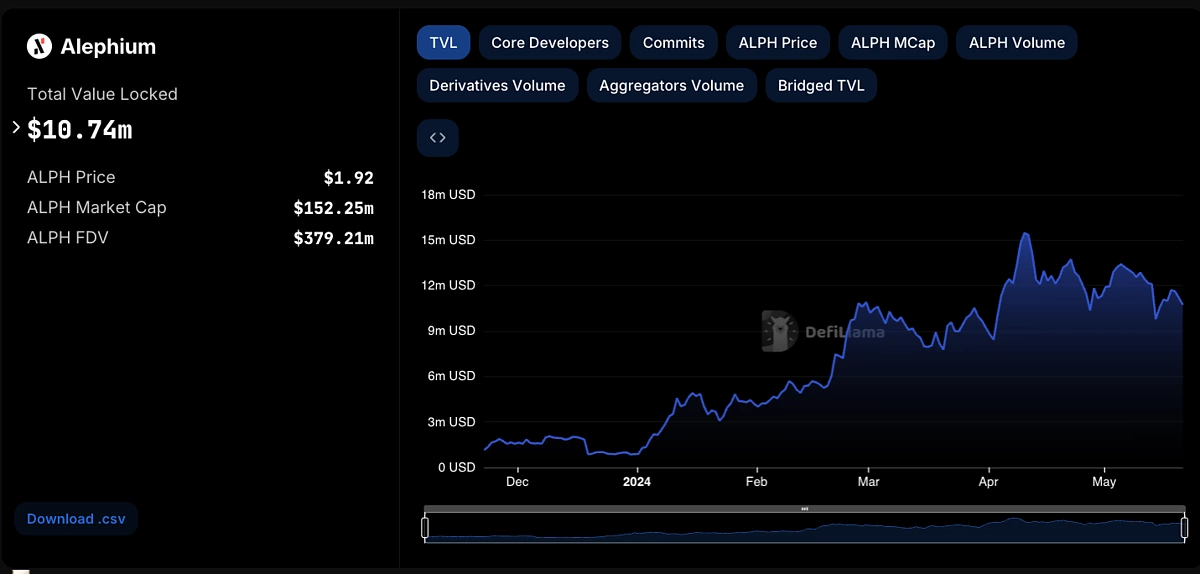This screenshot has height=574, width=1200.
Task: Select the ALPH Price $1.92 value
Action: tap(348, 178)
